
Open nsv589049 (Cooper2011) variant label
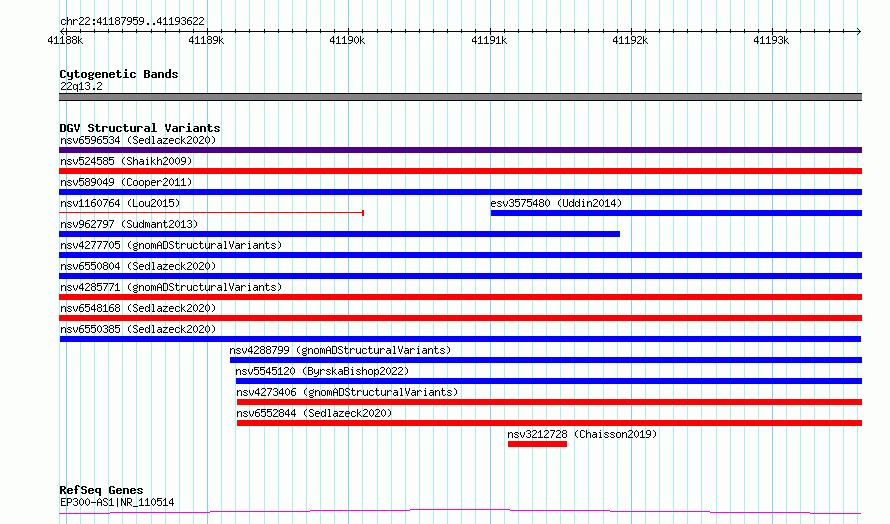pos(126,182)
